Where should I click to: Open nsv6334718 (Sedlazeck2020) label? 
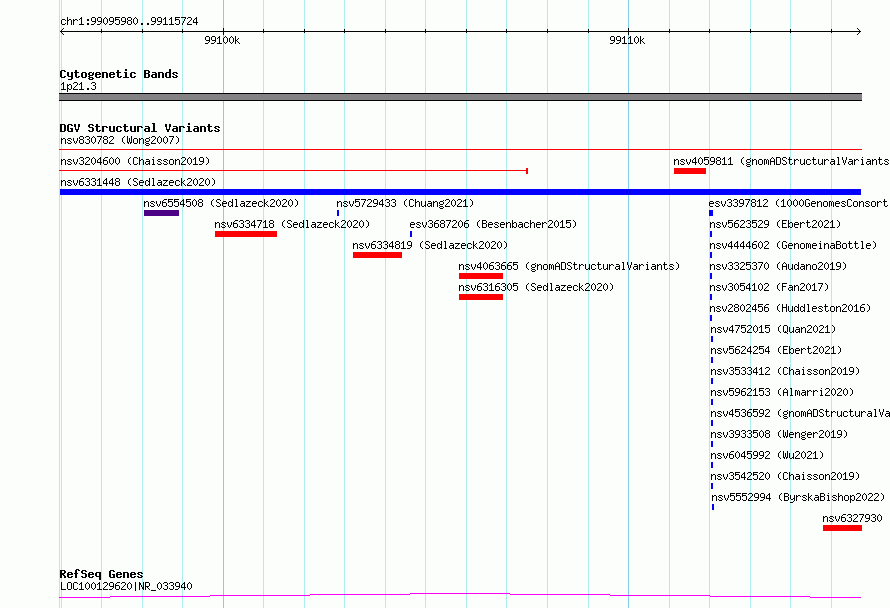[x=292, y=224]
